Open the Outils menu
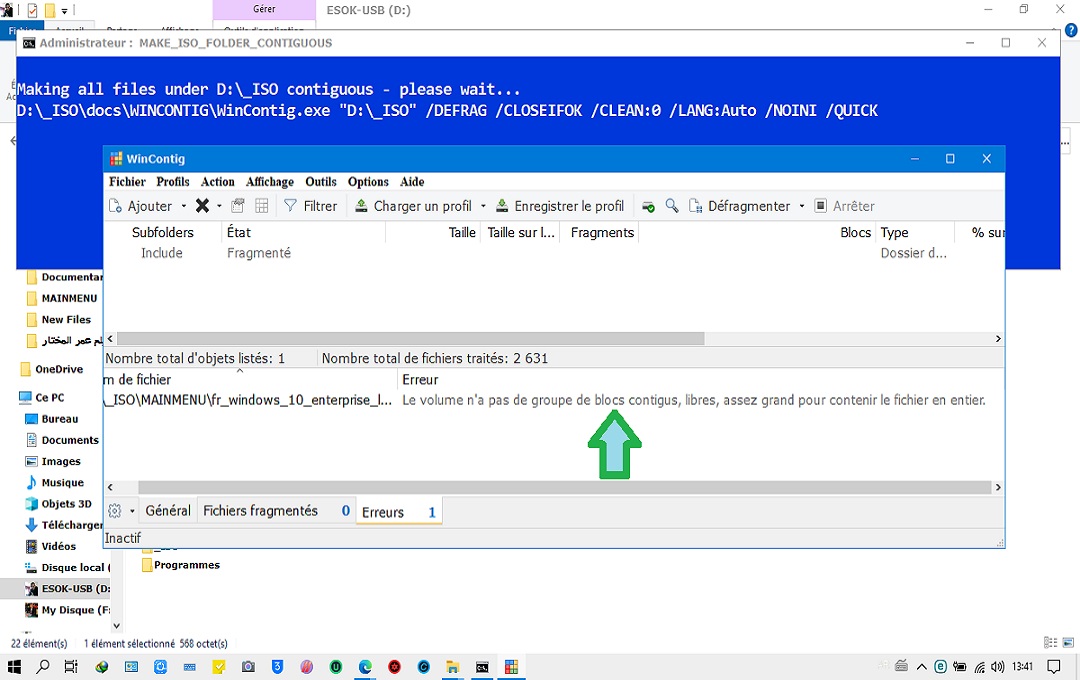1080x680 pixels. point(321,182)
